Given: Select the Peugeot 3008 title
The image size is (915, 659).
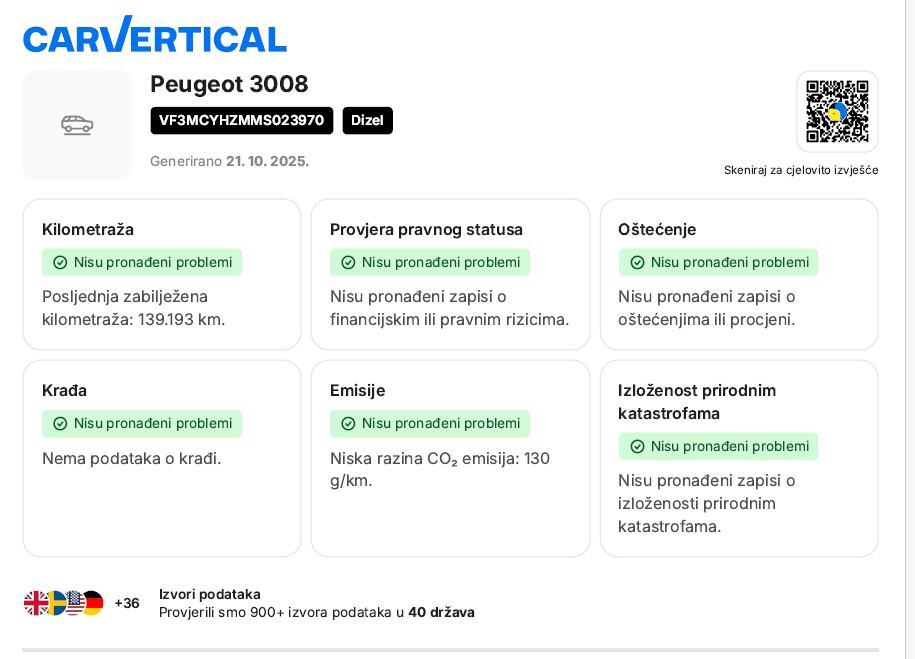Looking at the screenshot, I should pos(229,84).
